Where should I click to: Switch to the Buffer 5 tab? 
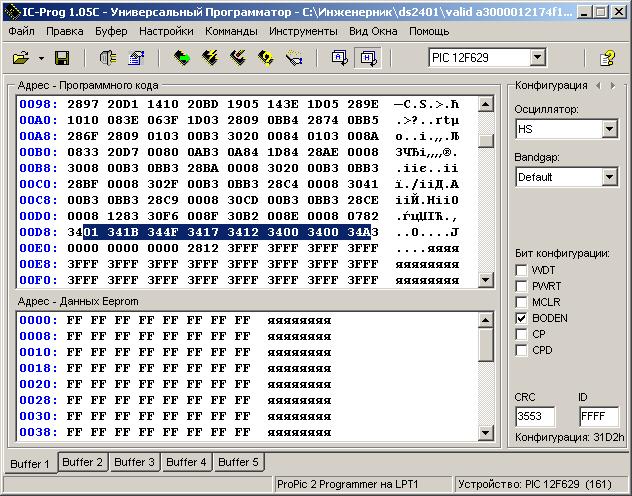pos(238,462)
